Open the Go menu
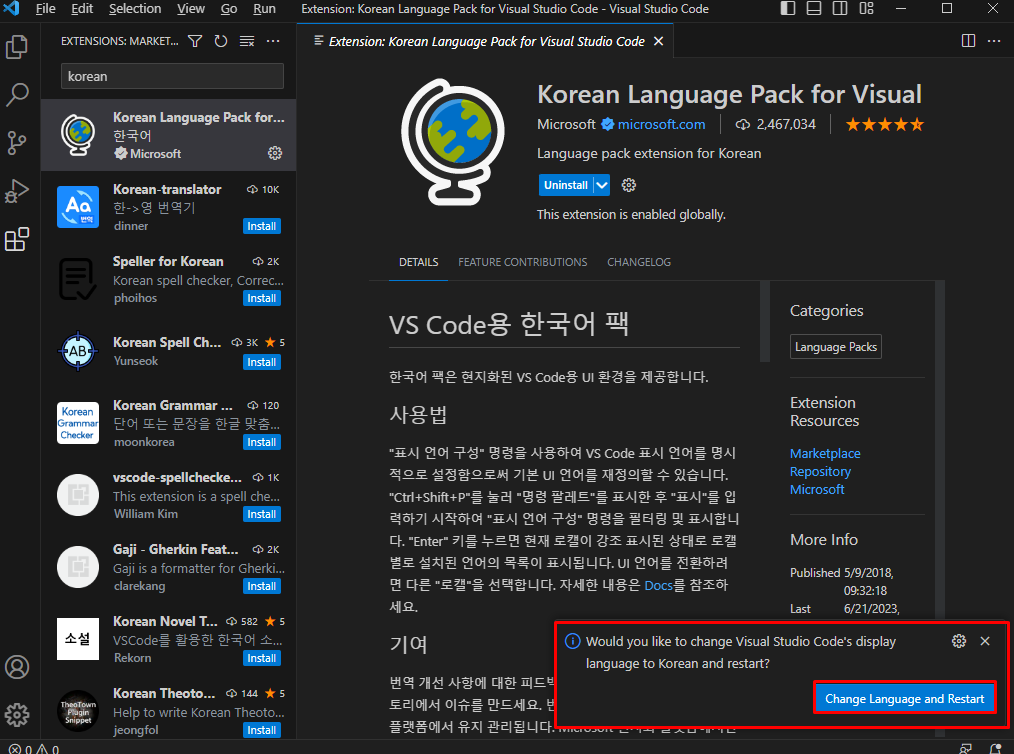Image resolution: width=1014 pixels, height=754 pixels. tap(229, 8)
